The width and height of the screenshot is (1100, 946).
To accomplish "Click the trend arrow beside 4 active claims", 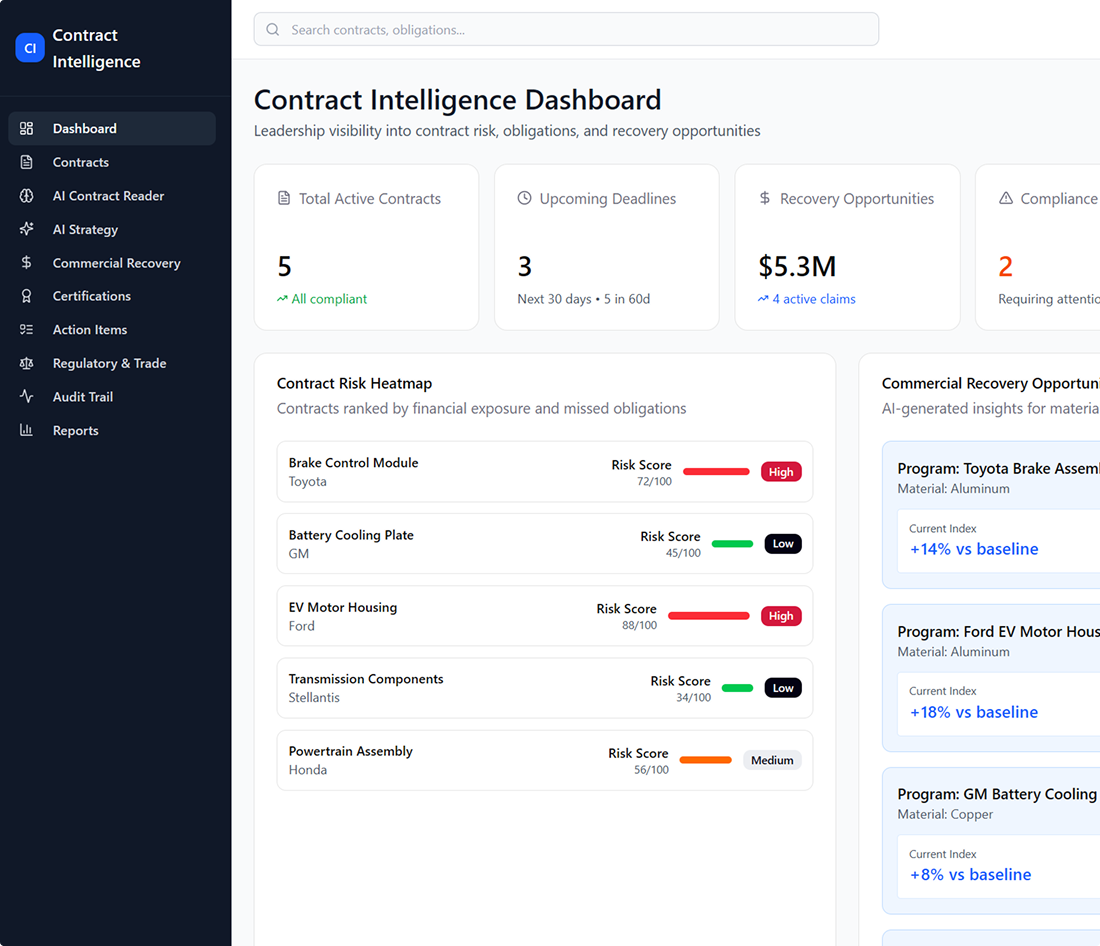I will (763, 299).
